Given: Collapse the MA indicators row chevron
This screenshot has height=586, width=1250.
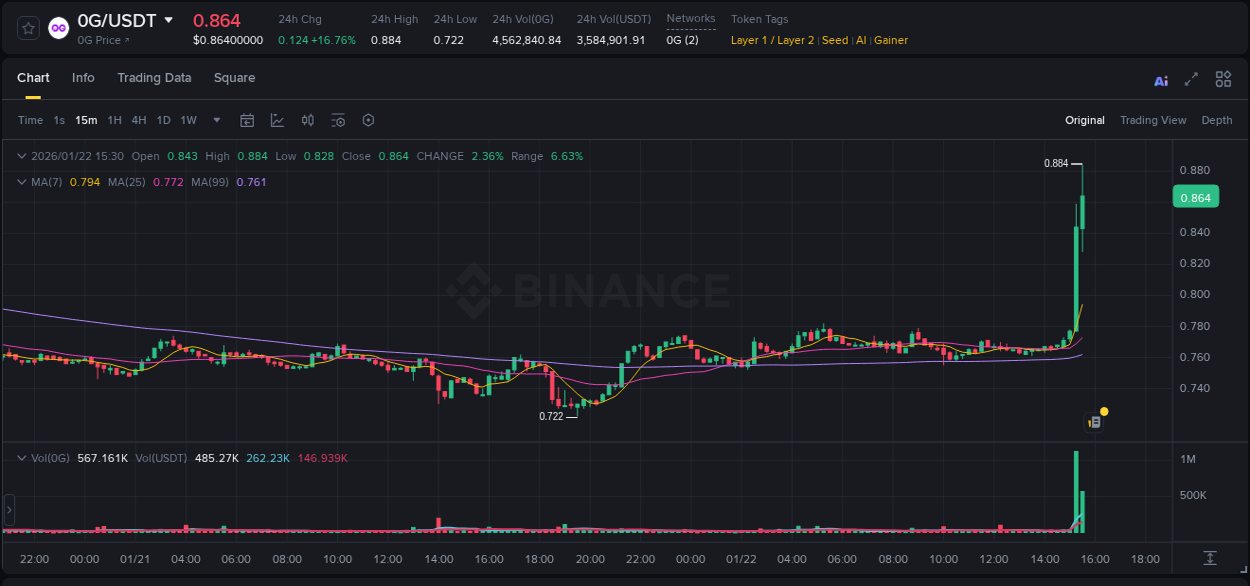Looking at the screenshot, I should pyautogui.click(x=21, y=182).
